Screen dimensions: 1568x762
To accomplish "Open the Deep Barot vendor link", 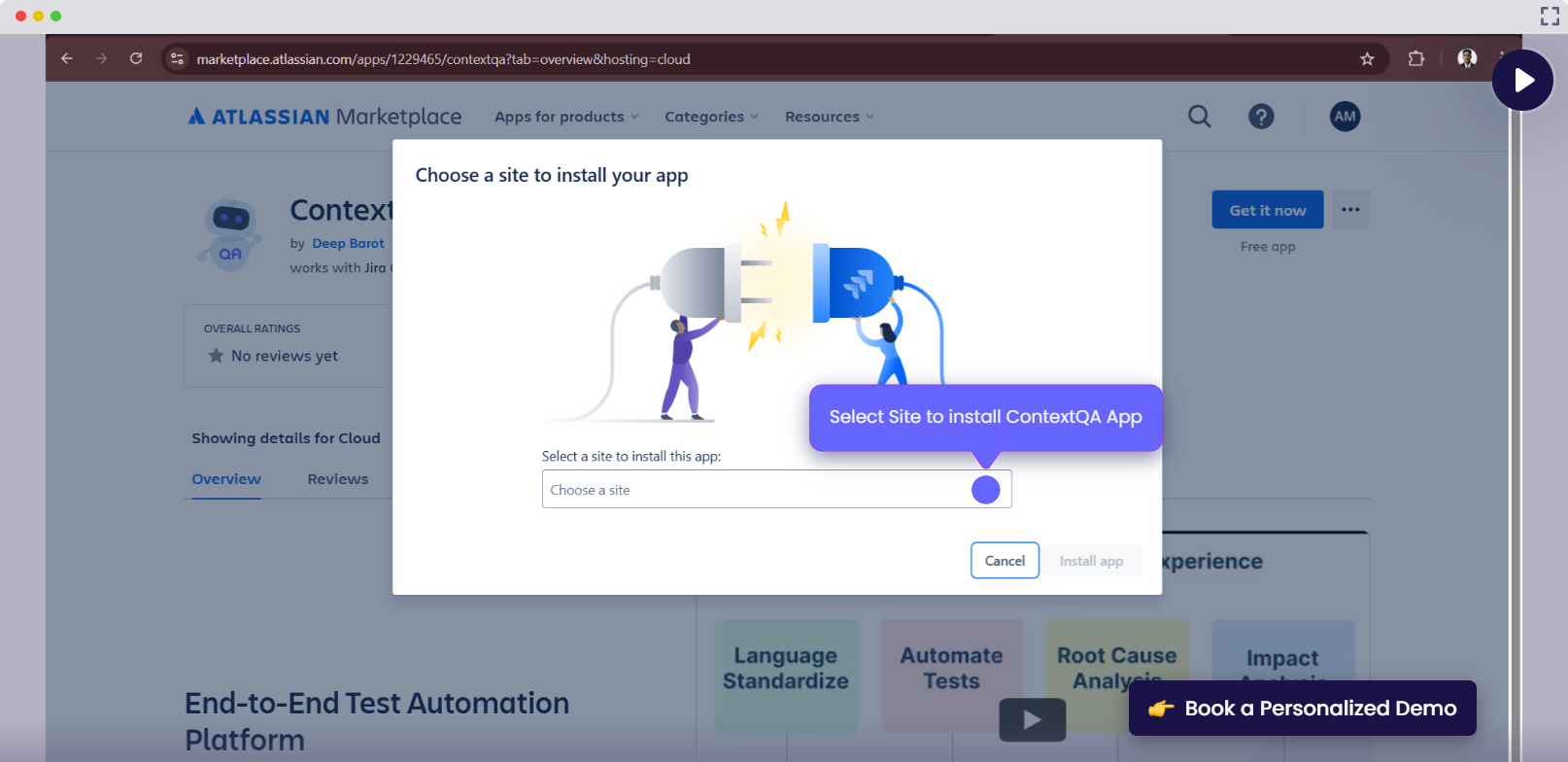I will tap(348, 244).
